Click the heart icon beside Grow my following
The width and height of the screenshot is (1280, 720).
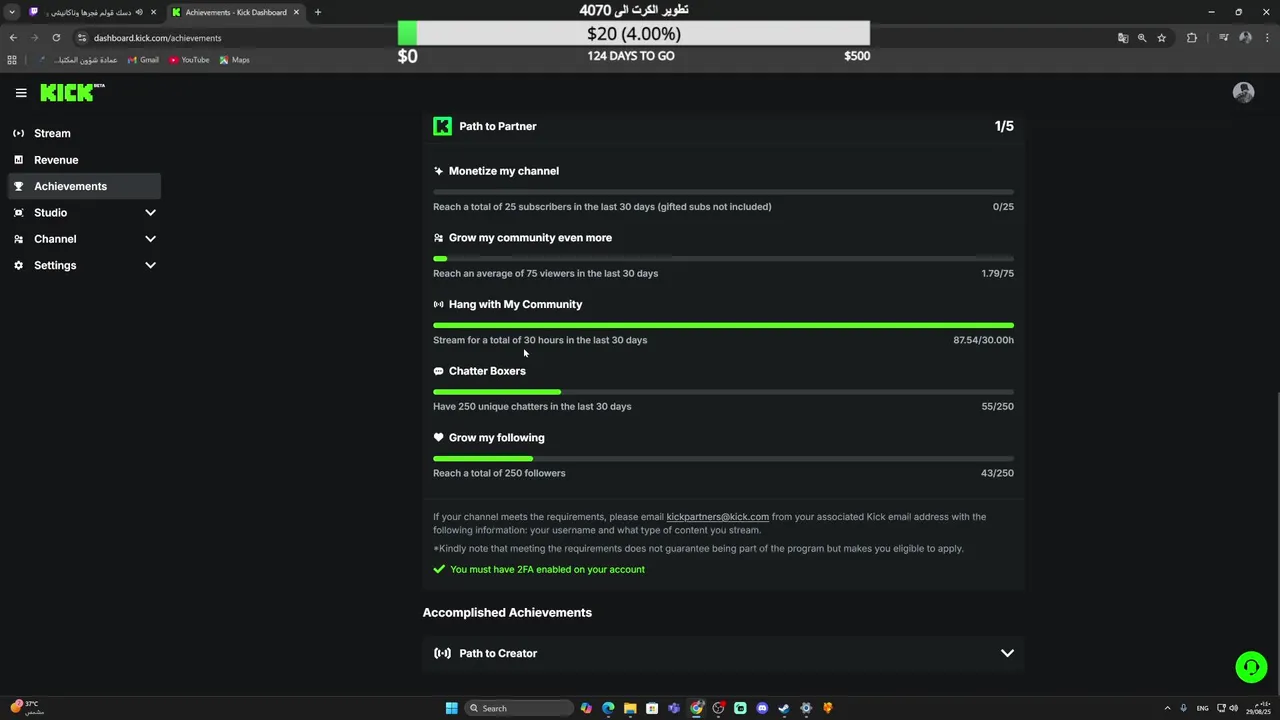click(438, 438)
